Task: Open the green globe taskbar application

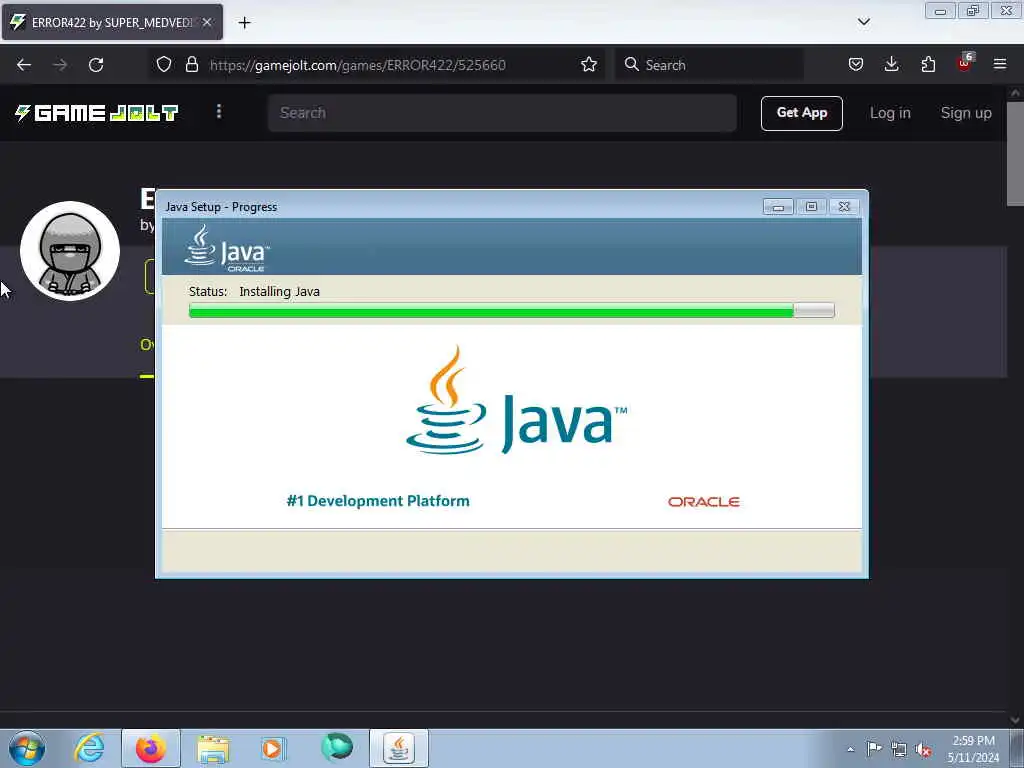Action: click(x=337, y=747)
